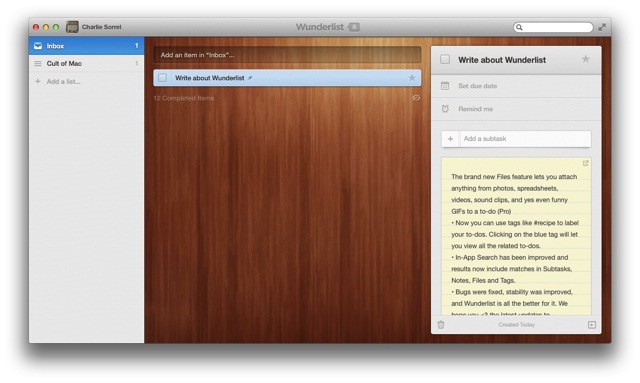The height and width of the screenshot is (383, 640).
Task: Toggle fullscreen with the arrows icon
Action: [602, 27]
